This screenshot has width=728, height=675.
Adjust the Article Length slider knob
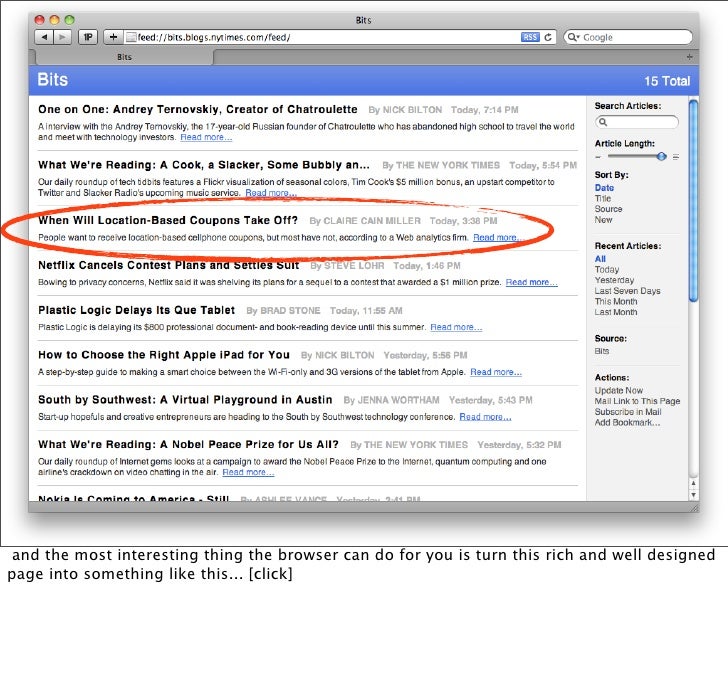pyautogui.click(x=662, y=156)
